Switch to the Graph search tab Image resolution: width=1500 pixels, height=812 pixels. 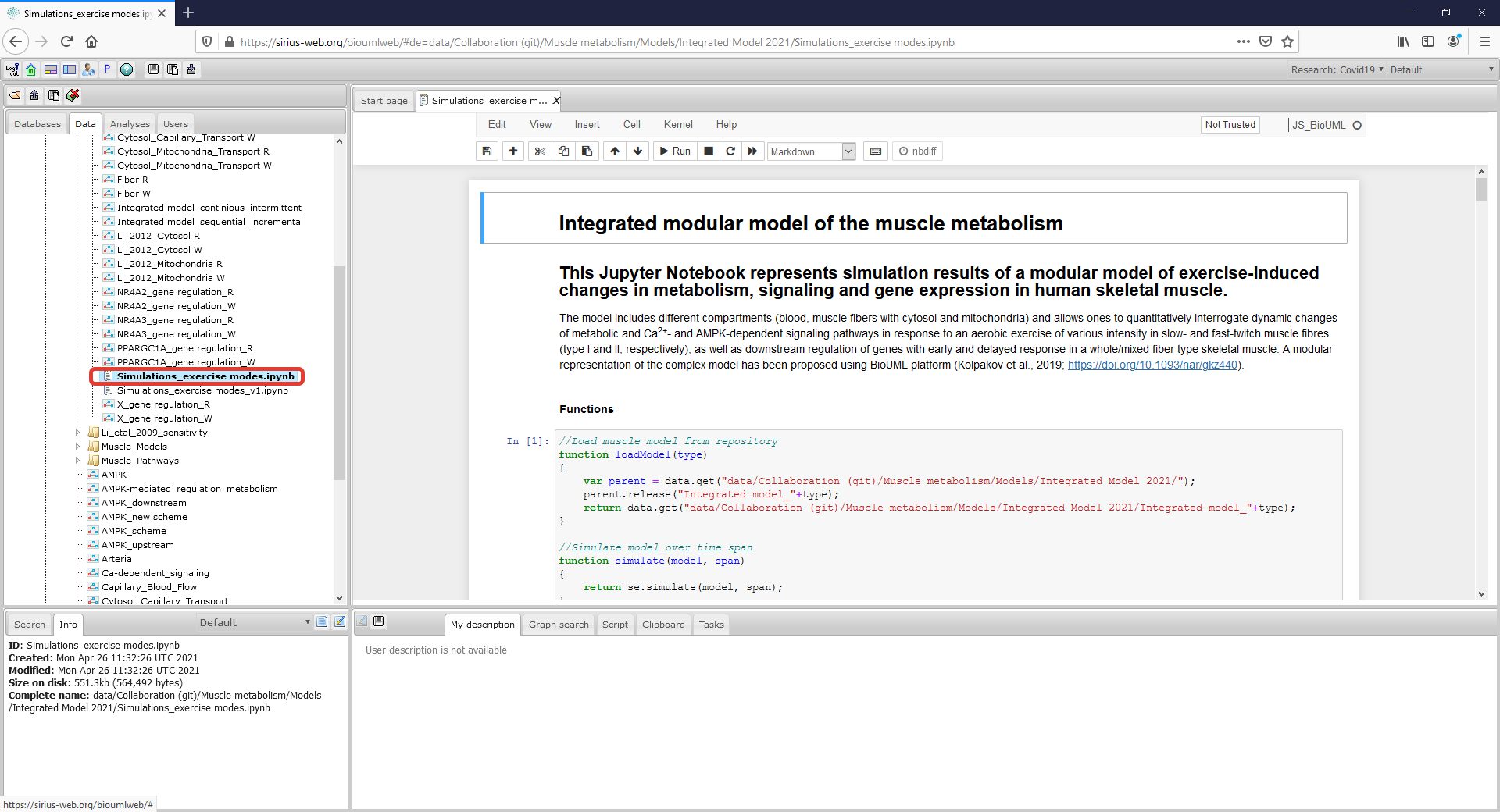tap(559, 625)
